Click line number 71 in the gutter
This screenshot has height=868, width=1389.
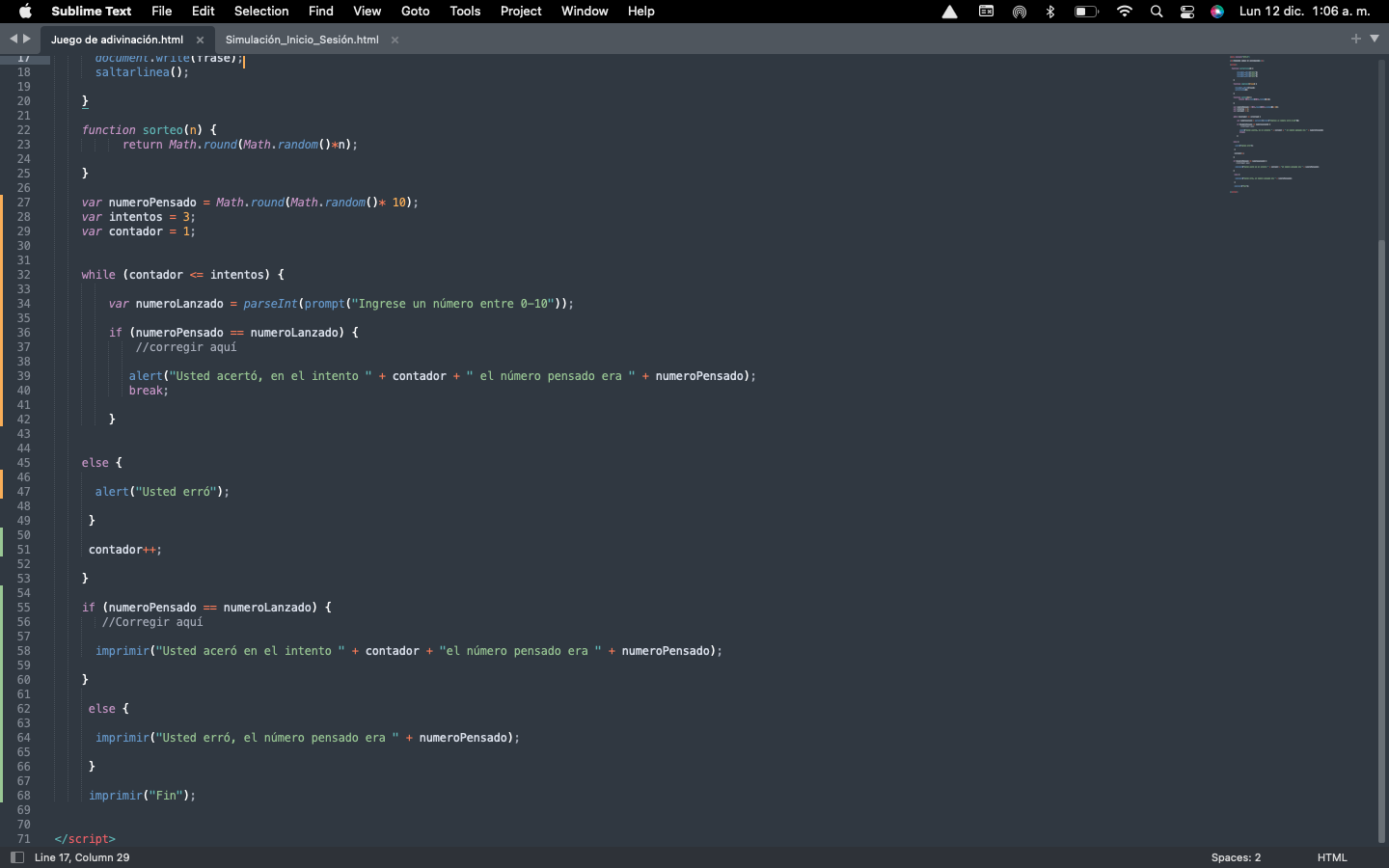pos(23,839)
